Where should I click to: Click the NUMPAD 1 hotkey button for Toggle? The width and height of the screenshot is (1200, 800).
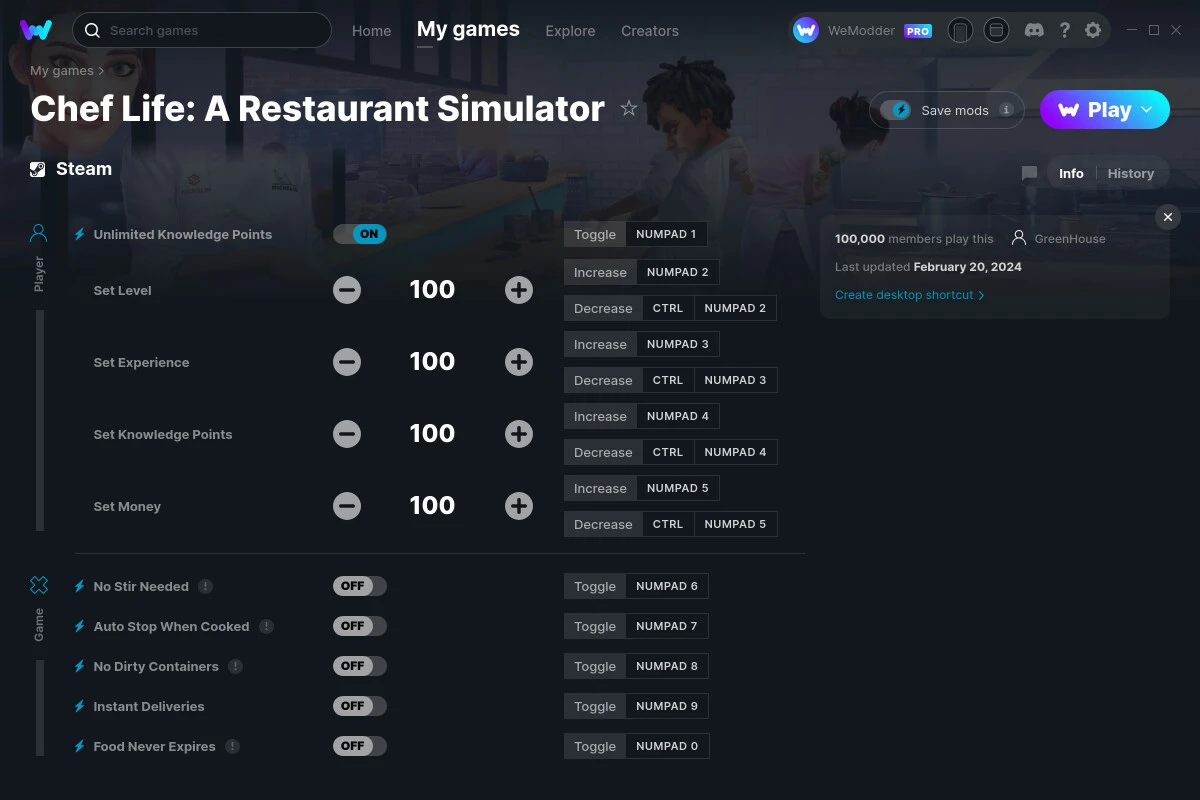click(667, 233)
